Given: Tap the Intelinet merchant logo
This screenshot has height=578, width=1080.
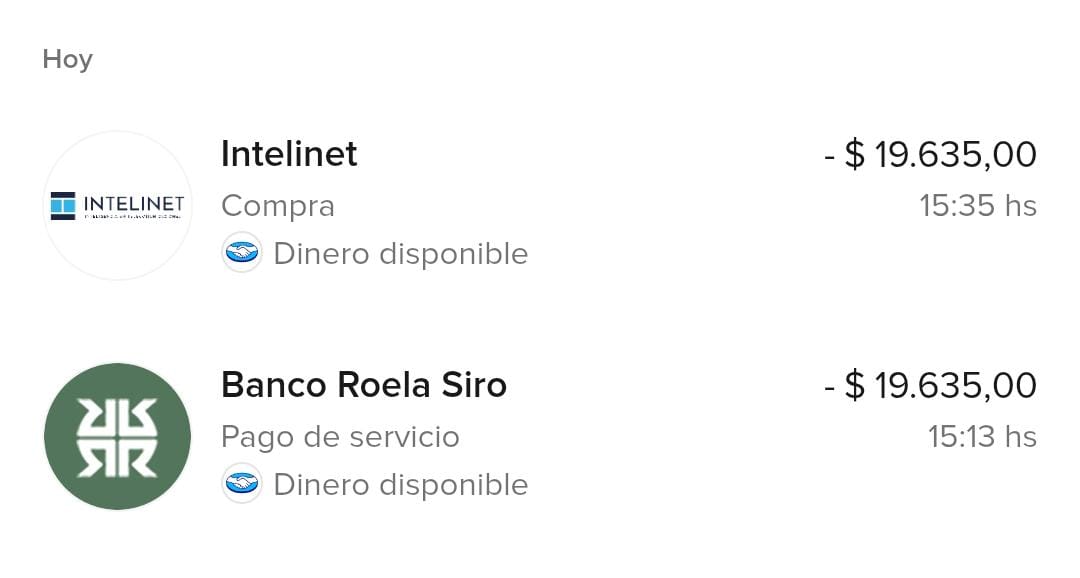Looking at the screenshot, I should [x=117, y=205].
